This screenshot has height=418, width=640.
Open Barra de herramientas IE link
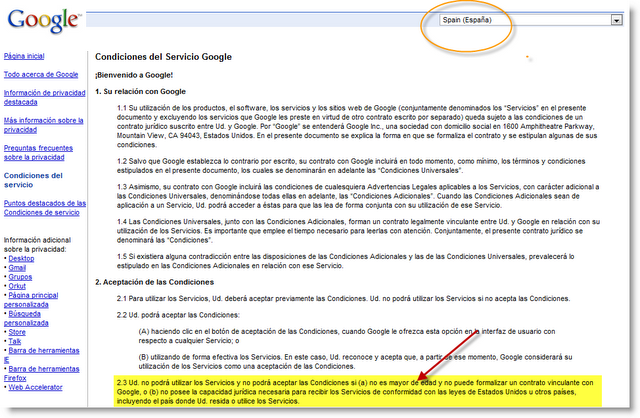pyautogui.click(x=42, y=355)
